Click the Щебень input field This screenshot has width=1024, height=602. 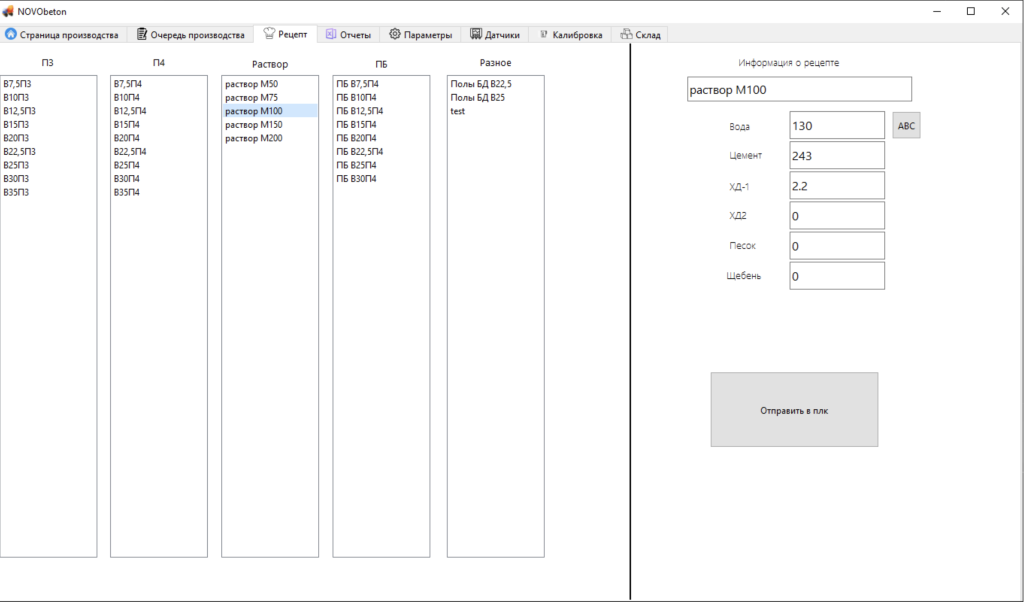click(836, 276)
